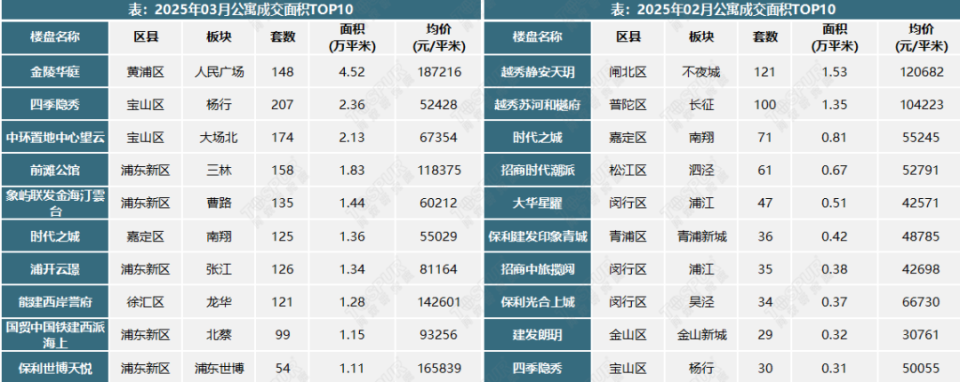Click the 中环置地中心望云 project name cell
The image size is (960, 382).
[54, 138]
